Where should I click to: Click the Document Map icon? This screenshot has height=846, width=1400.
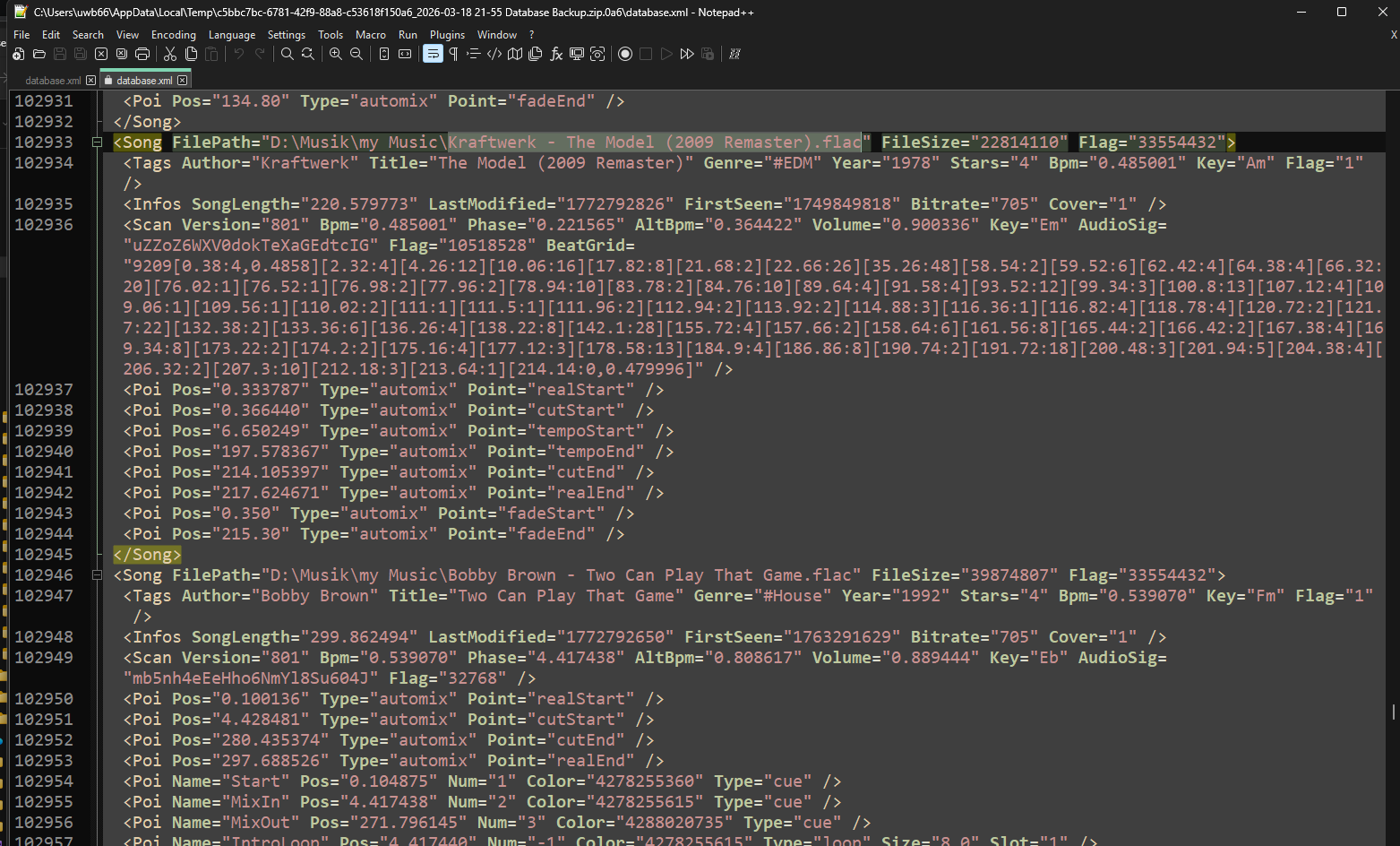point(515,54)
